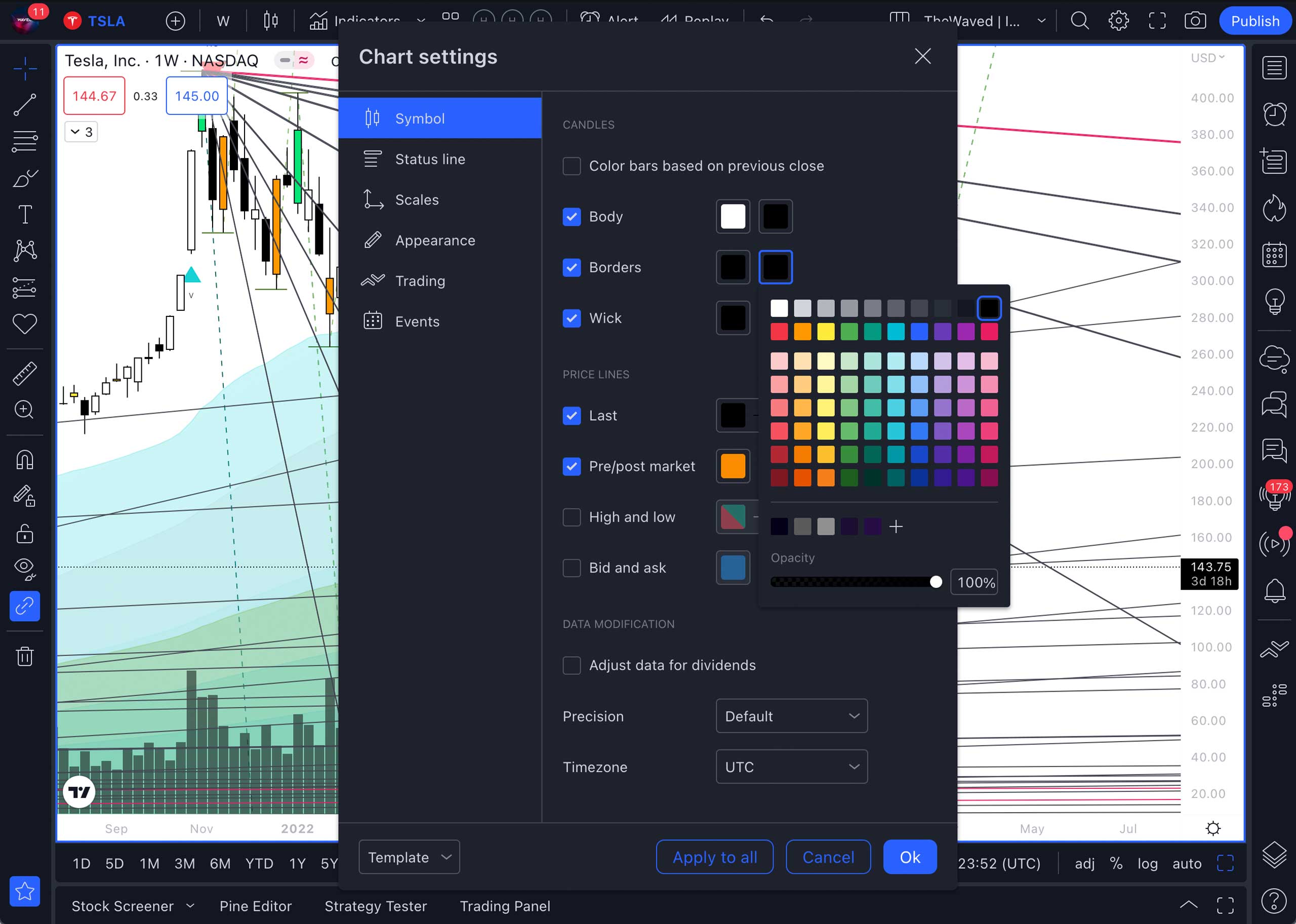
Task: Pick the white swatch in color palette
Action: (x=780, y=308)
